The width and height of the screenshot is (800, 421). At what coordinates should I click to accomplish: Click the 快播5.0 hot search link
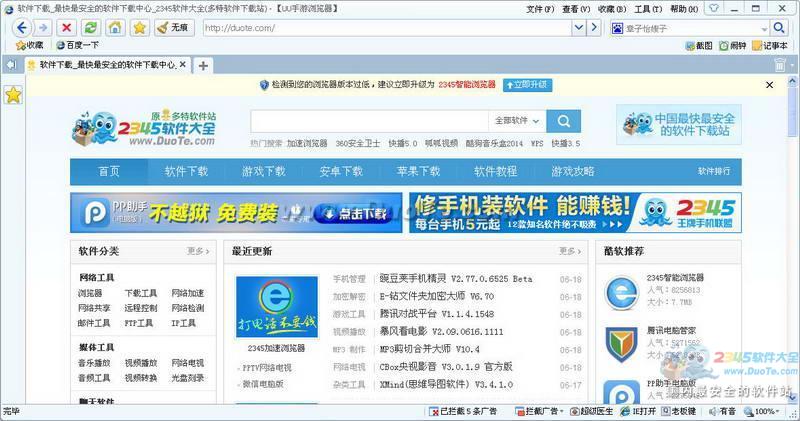pos(403,144)
